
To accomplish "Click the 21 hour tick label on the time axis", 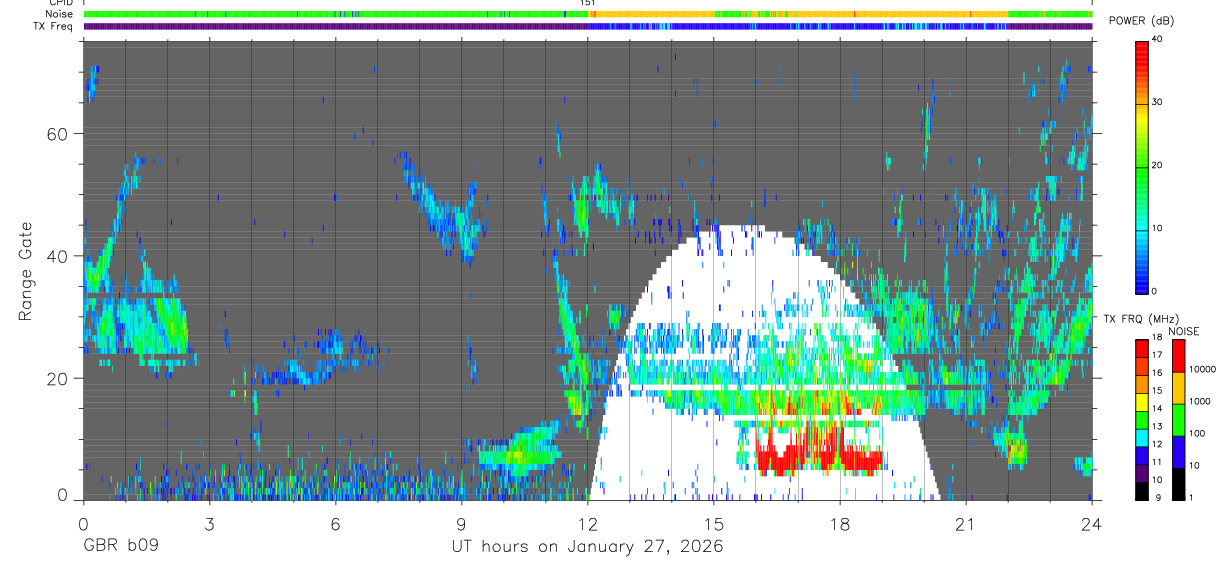I will click(x=965, y=523).
